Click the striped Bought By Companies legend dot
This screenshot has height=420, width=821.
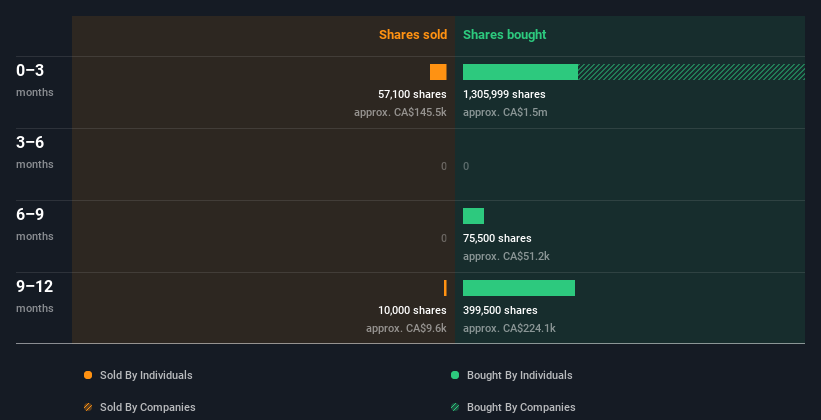[x=455, y=407]
